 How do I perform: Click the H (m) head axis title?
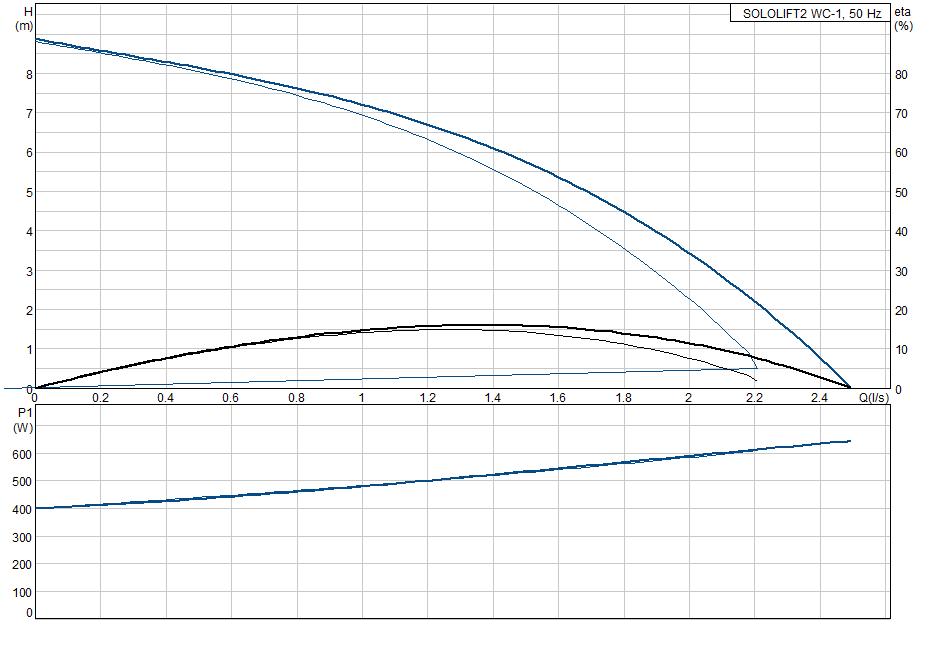[x=25, y=18]
